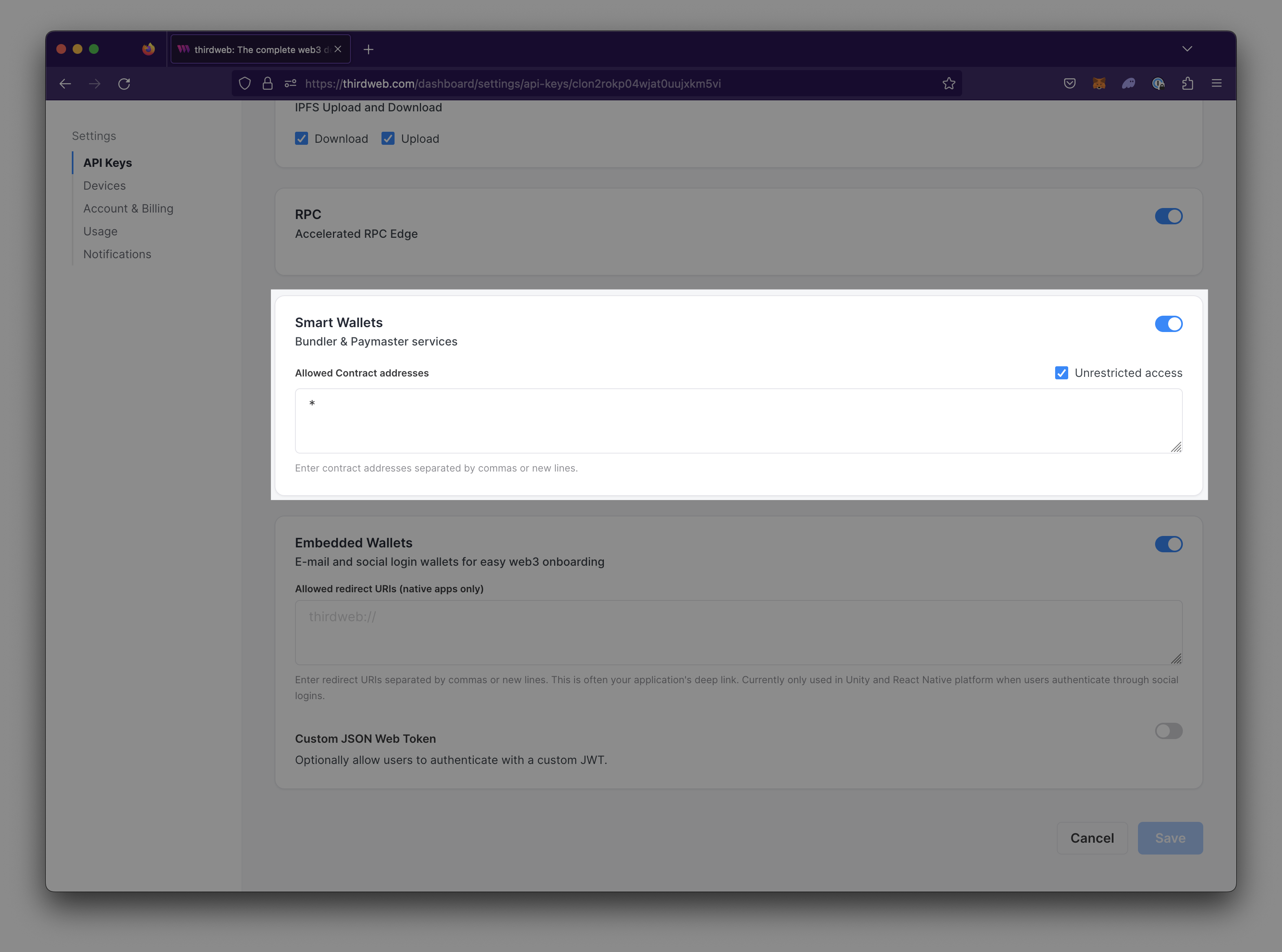1282x952 pixels.
Task: Enable the Custom JSON Web Token toggle
Action: [x=1168, y=730]
